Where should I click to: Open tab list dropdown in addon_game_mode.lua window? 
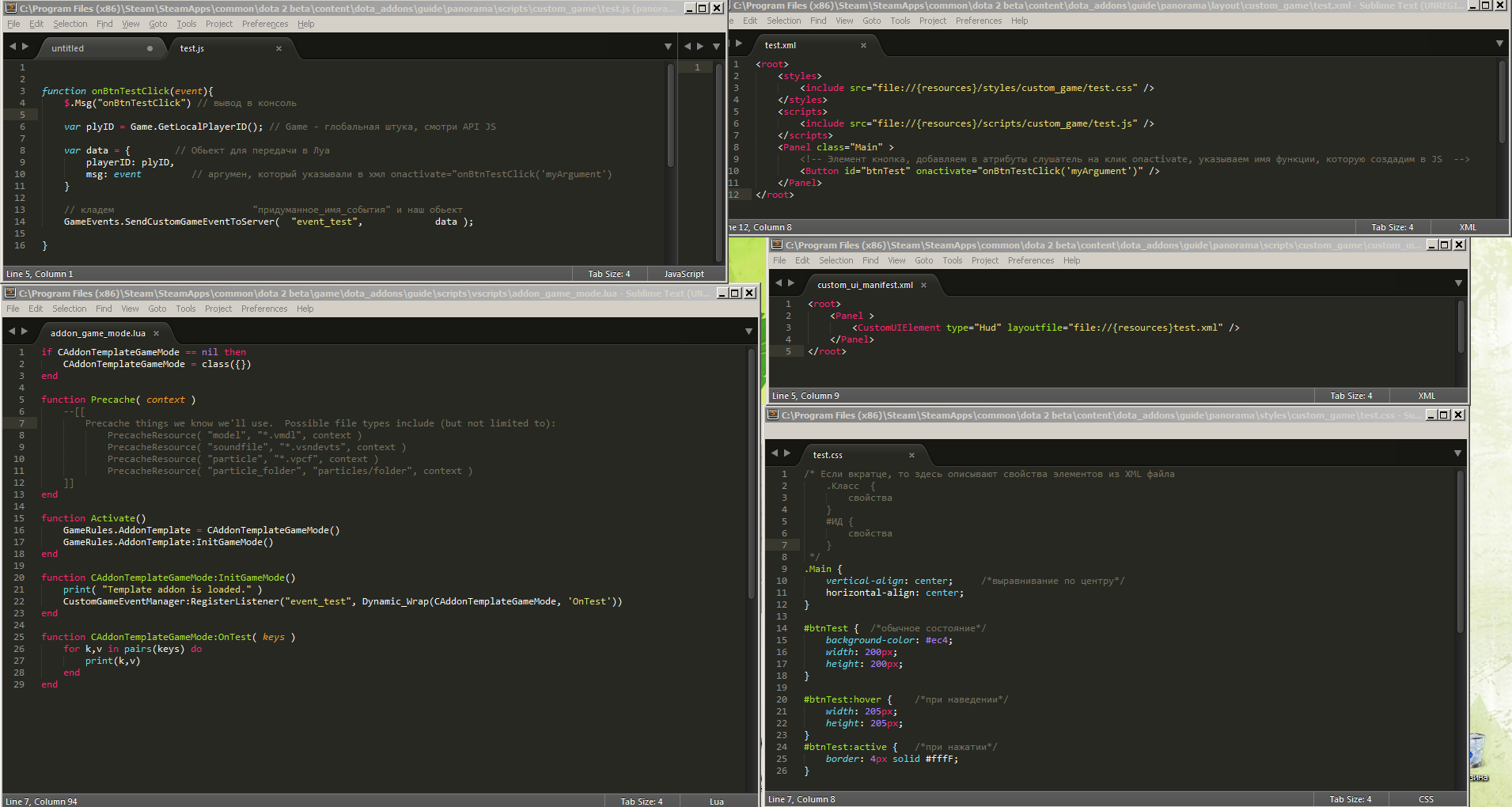pos(748,332)
